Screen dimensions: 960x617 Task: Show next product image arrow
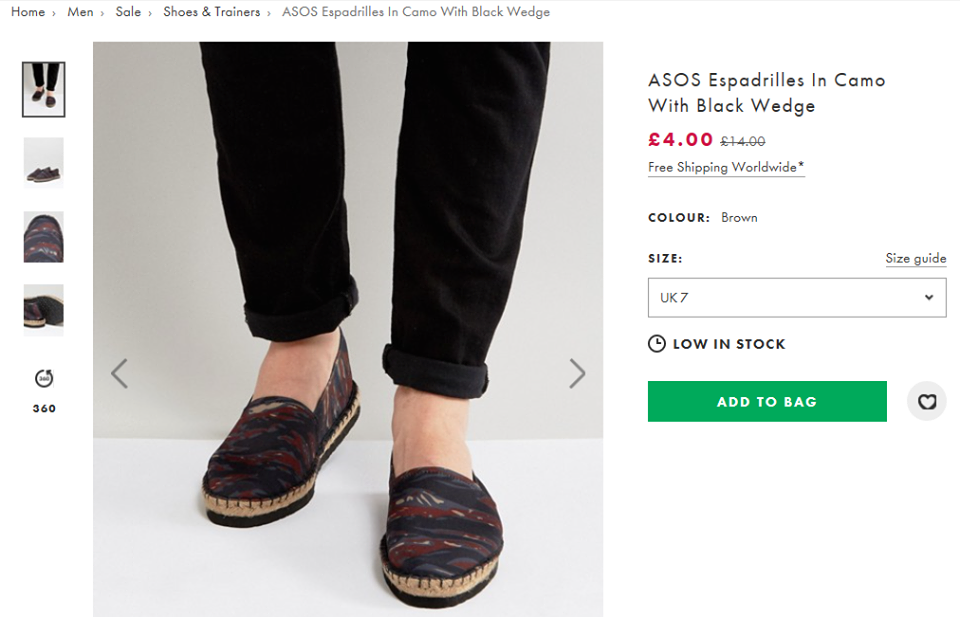[x=577, y=373]
